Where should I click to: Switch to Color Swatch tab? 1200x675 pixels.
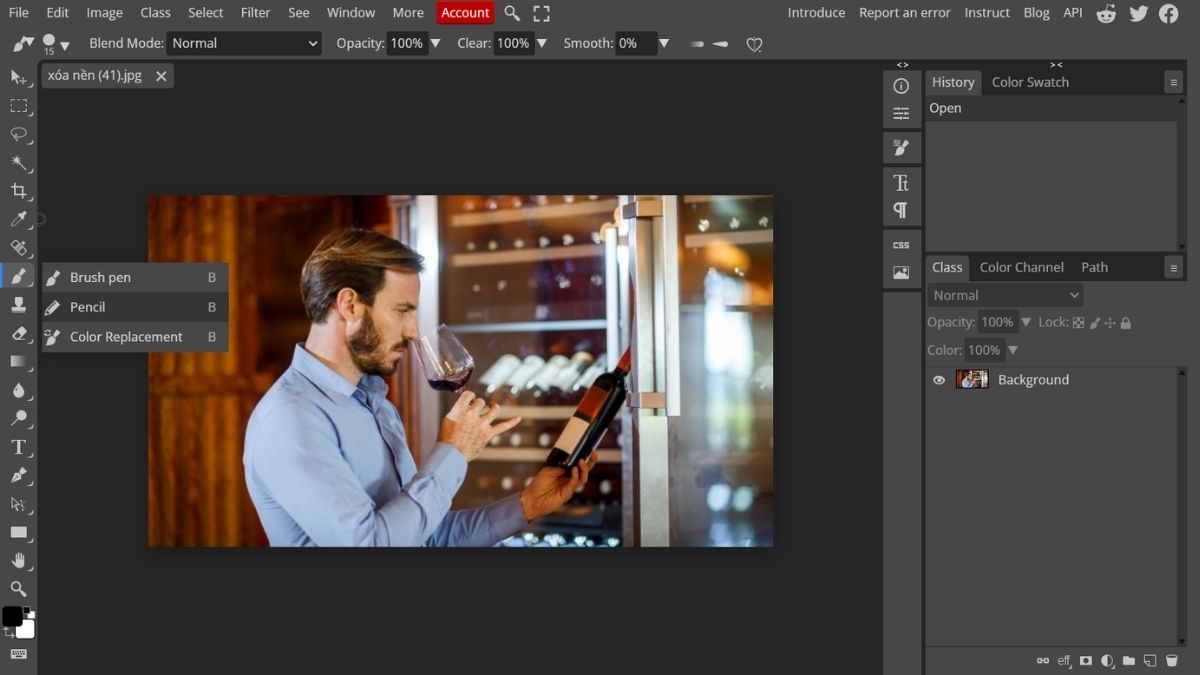point(1030,82)
